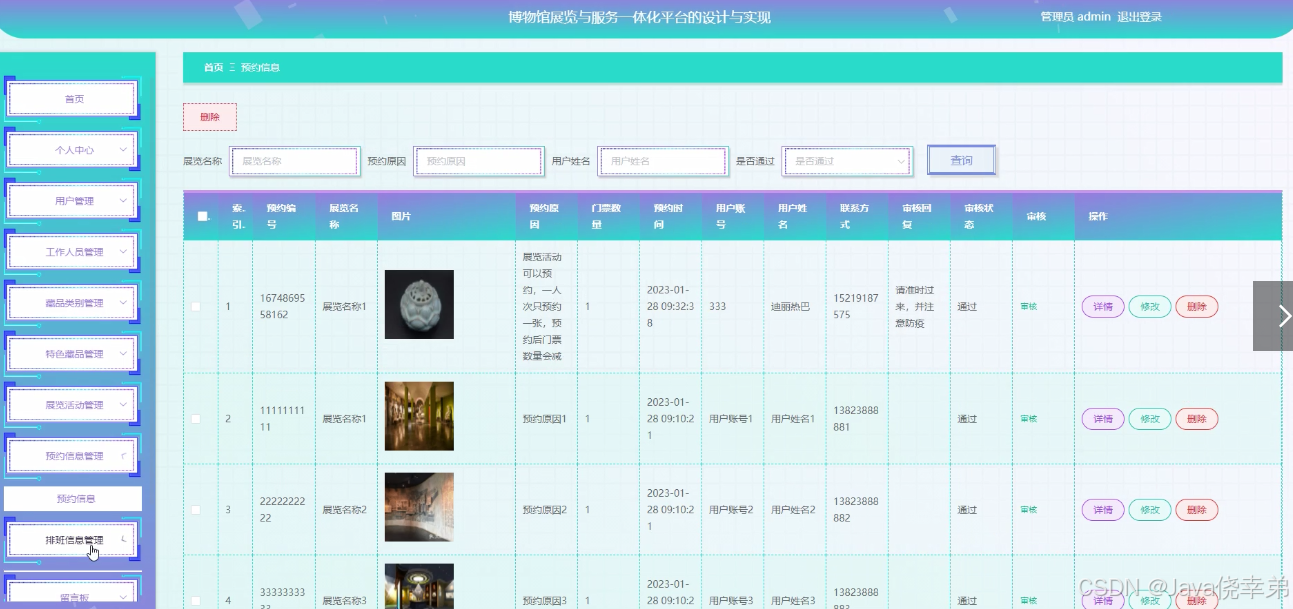Viewport: 1293px width, 609px height.
Task: Click the 展览名称2 cell in row 3
Action: (344, 510)
